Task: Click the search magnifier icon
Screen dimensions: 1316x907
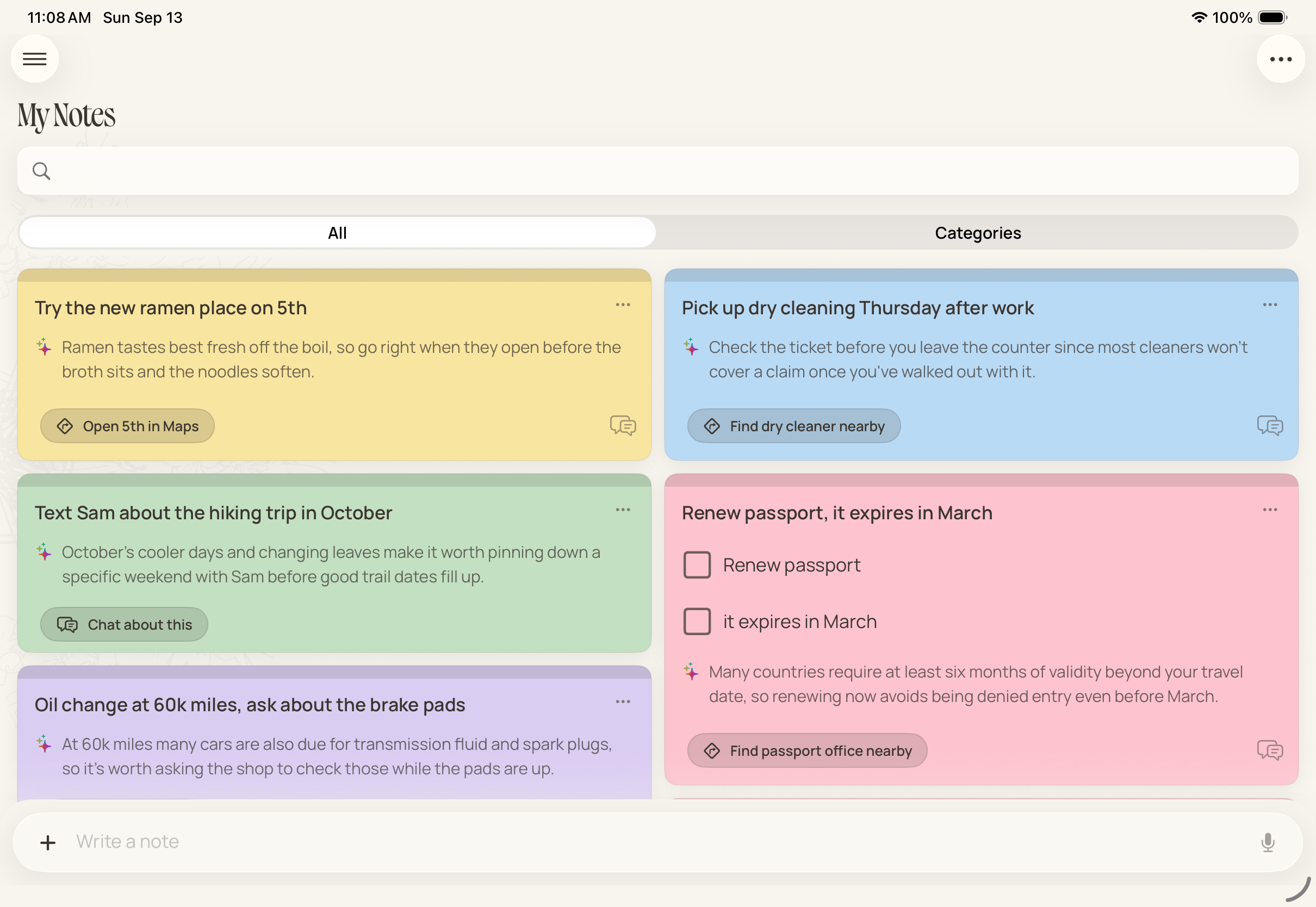Action: click(41, 171)
